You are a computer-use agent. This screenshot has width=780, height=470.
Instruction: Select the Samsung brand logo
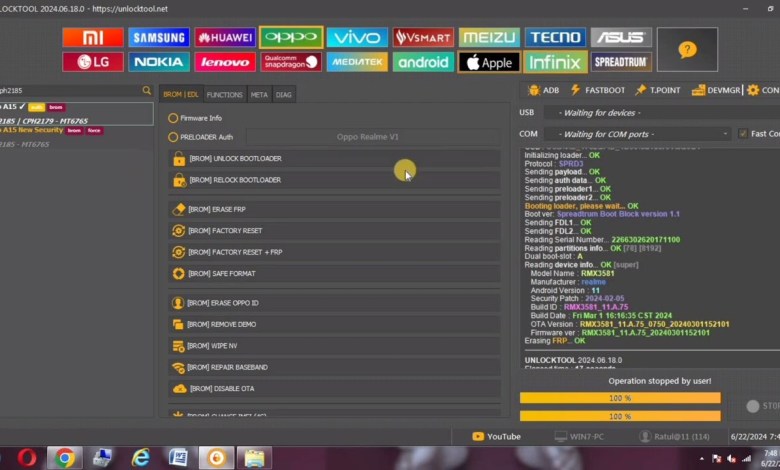(158, 38)
